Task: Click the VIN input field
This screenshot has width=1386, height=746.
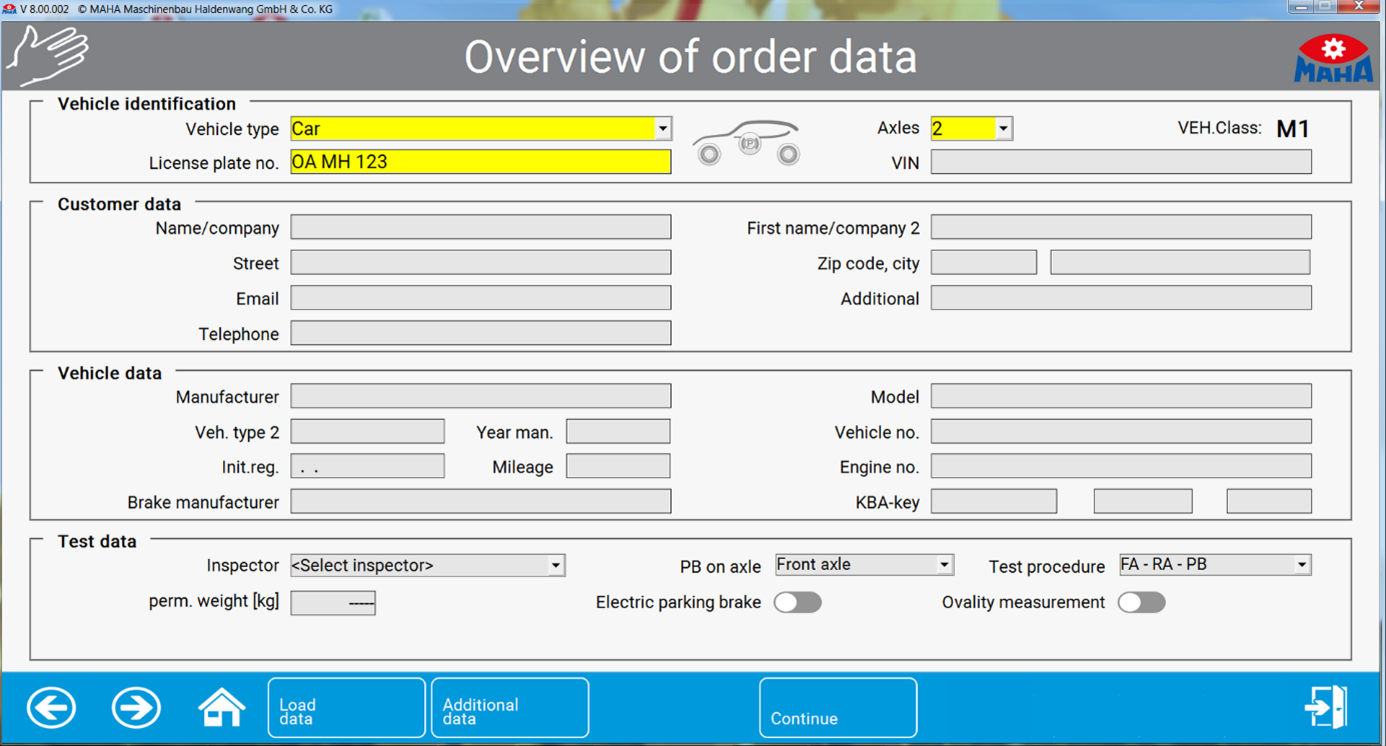Action: [x=1121, y=162]
